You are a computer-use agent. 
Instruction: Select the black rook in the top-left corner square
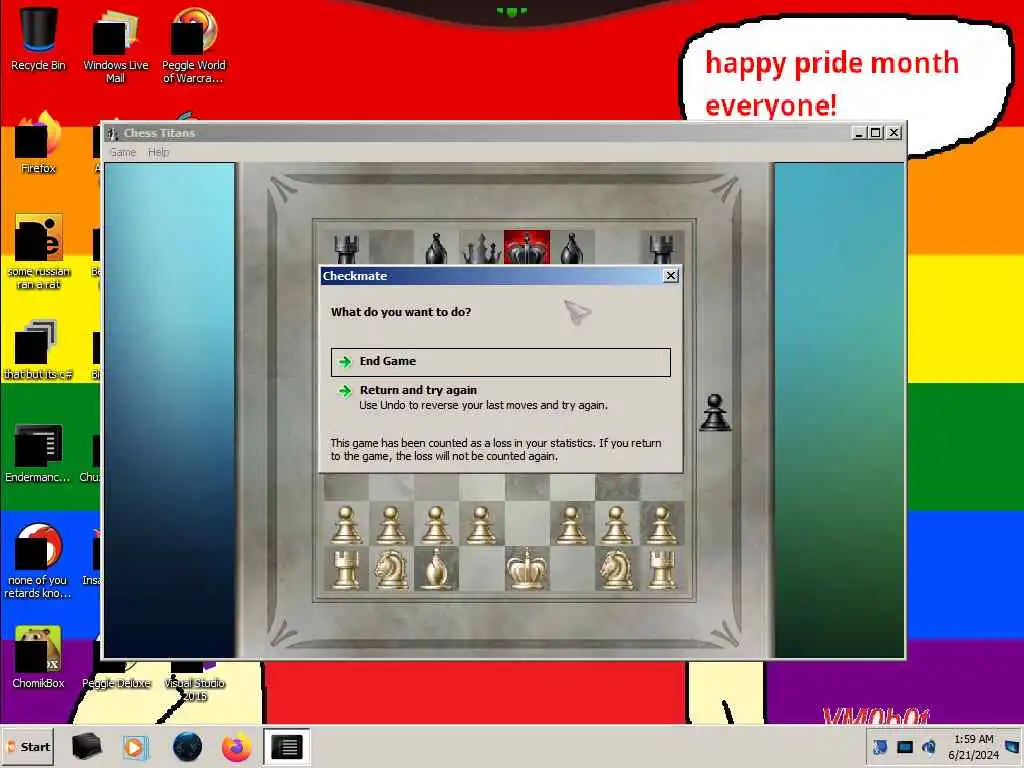pyautogui.click(x=346, y=248)
